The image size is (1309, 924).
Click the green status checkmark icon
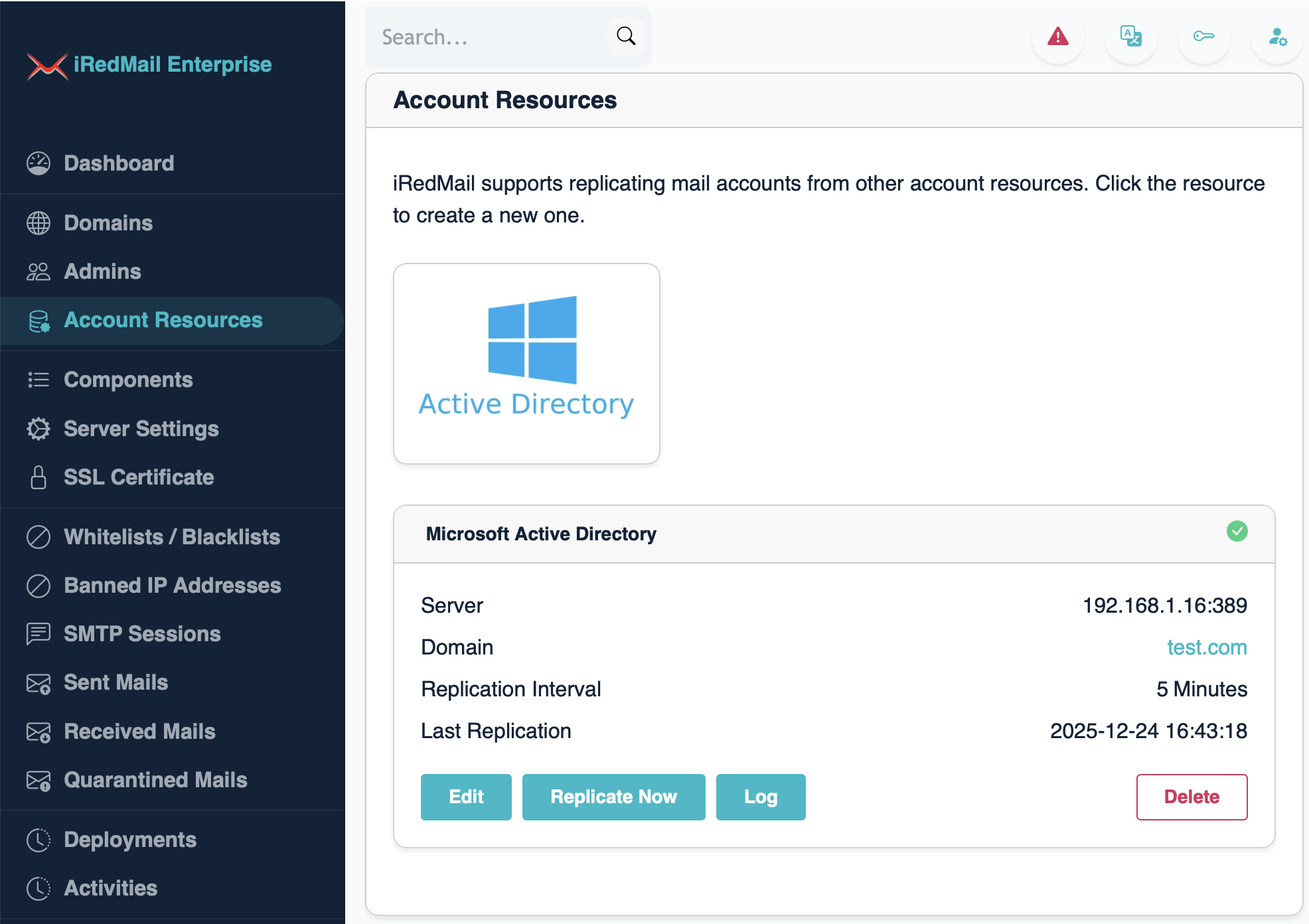[1237, 531]
